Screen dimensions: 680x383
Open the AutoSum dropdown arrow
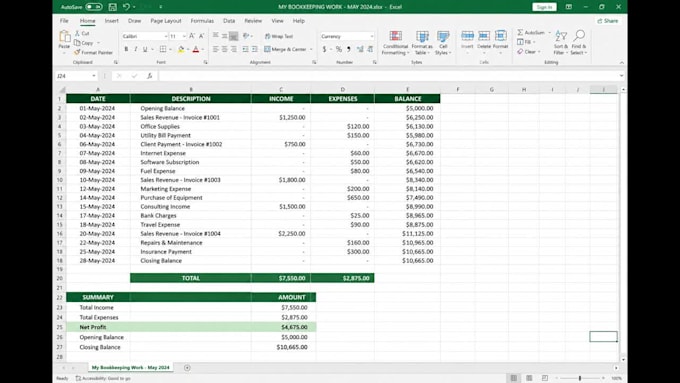pyautogui.click(x=549, y=33)
